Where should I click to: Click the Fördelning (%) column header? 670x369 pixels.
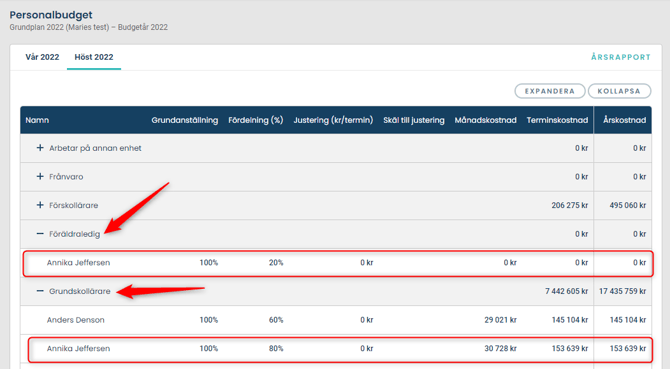(x=256, y=120)
